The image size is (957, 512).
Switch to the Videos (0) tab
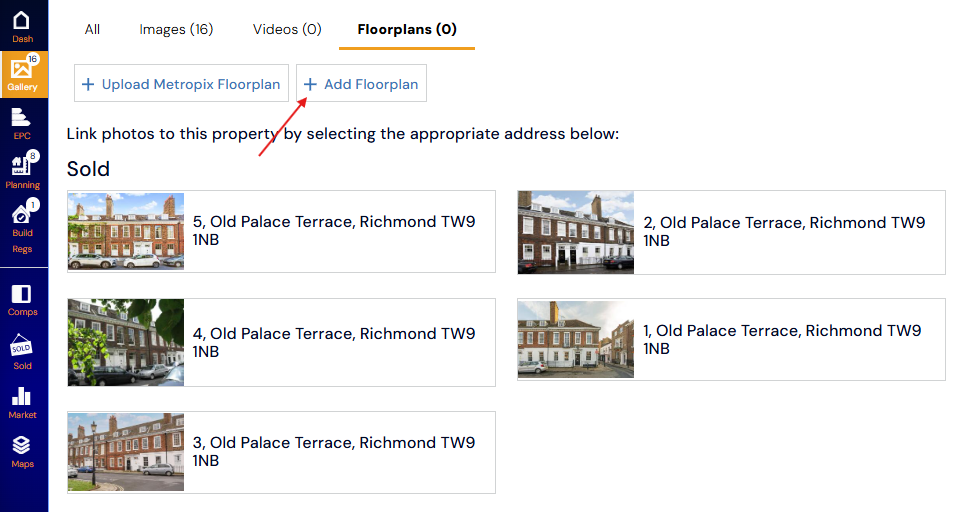(287, 29)
